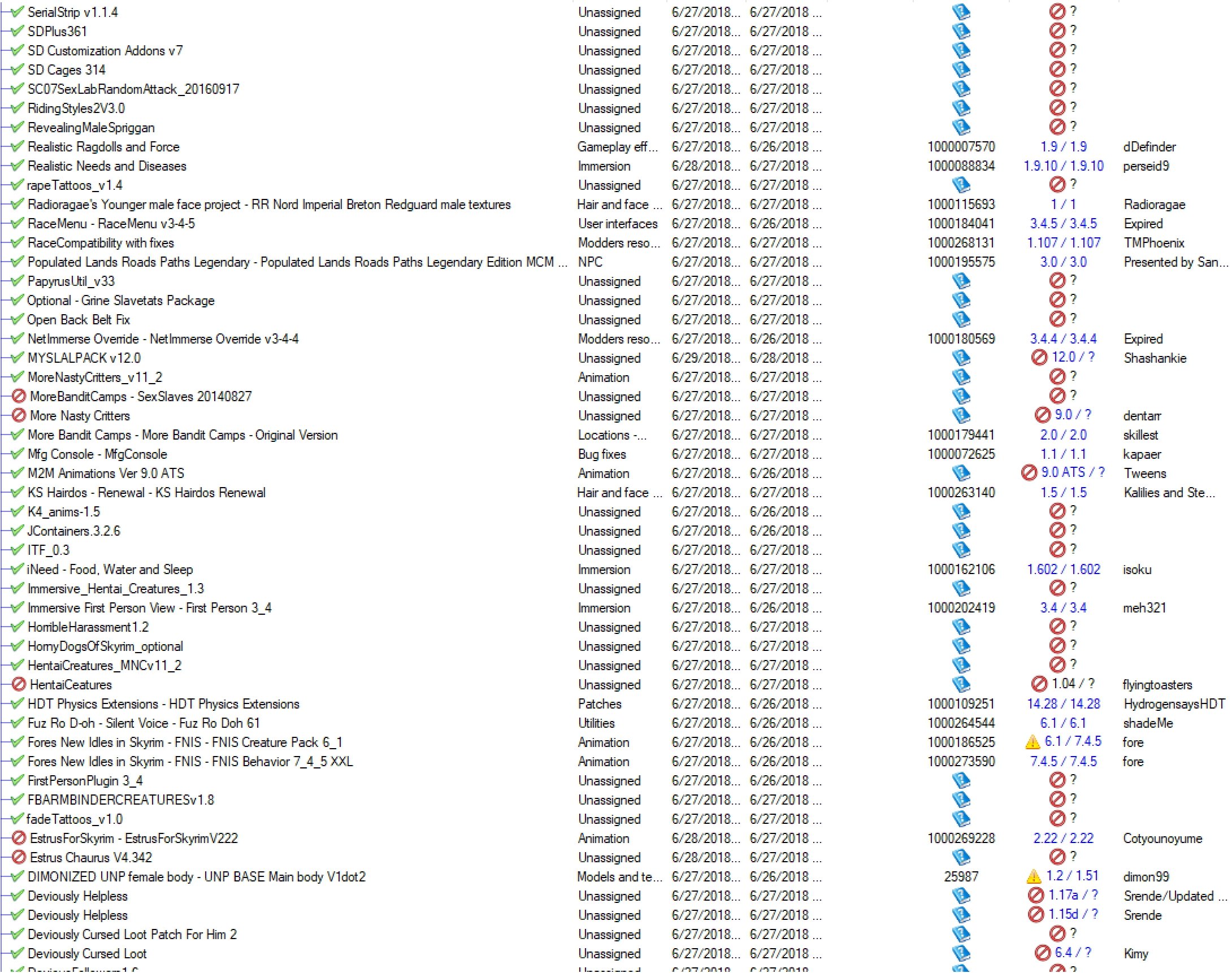Screen dimensions: 1232x973
Task: Click the Gameplay eff... category cell
Action: click(618, 146)
